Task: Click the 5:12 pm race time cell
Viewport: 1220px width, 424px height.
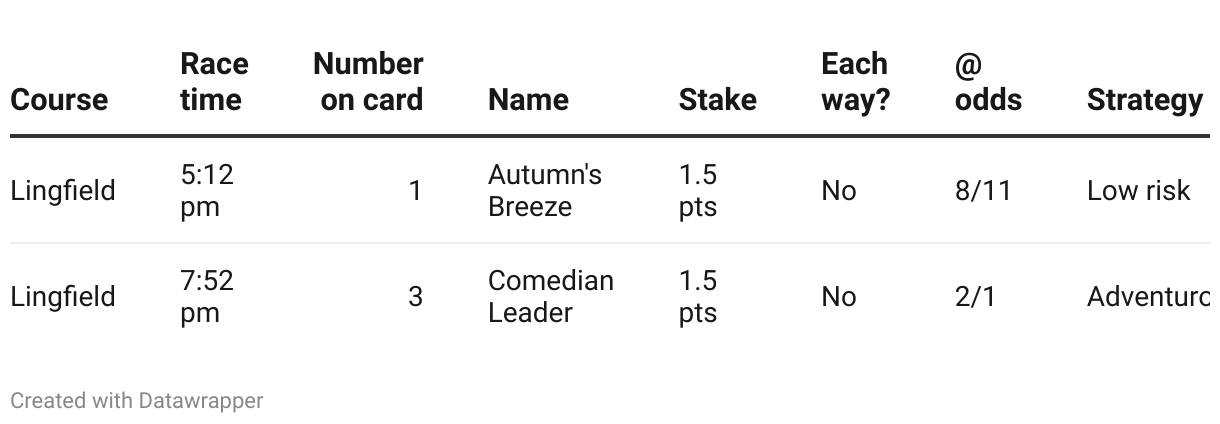Action: pyautogui.click(x=207, y=190)
